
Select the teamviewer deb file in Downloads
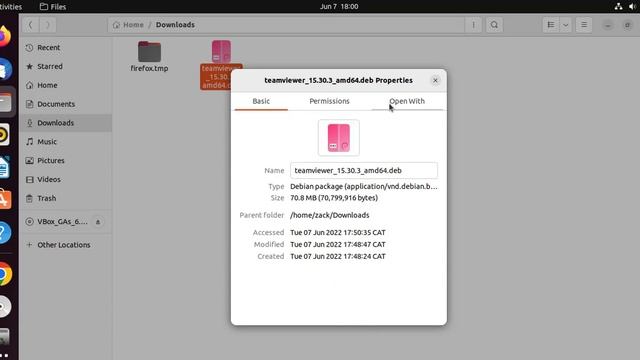coord(221,64)
